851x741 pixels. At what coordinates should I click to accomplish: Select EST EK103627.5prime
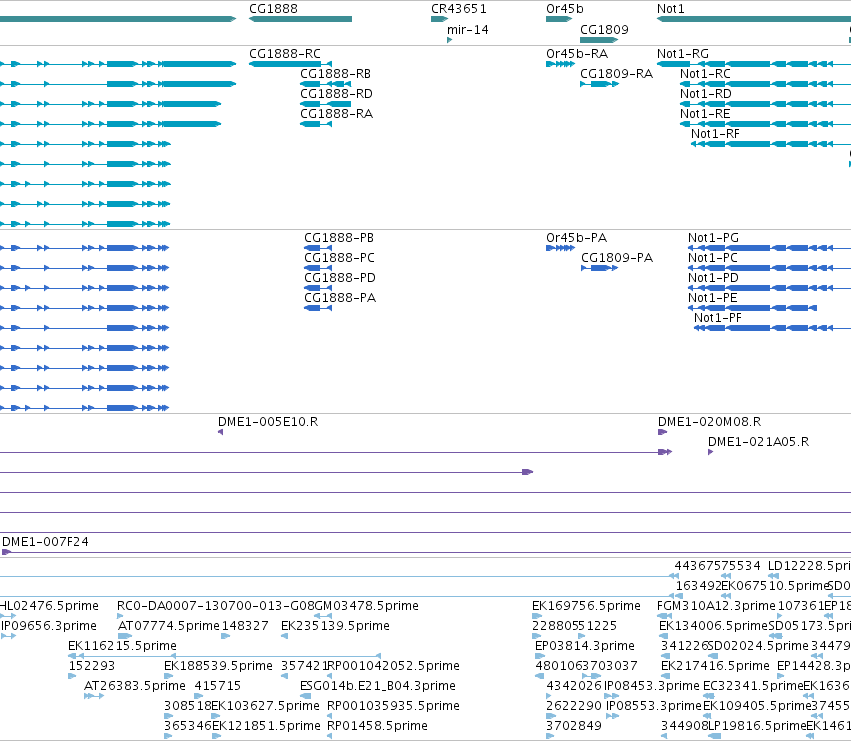[x=215, y=716]
